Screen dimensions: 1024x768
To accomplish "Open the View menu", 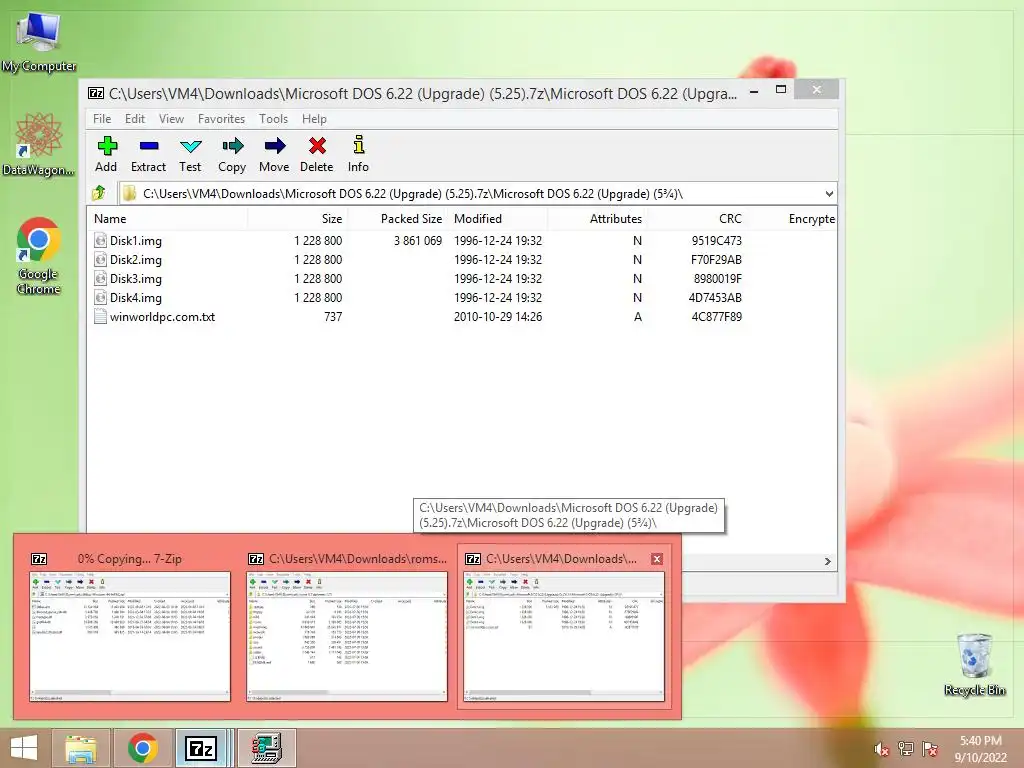I will coord(171,119).
